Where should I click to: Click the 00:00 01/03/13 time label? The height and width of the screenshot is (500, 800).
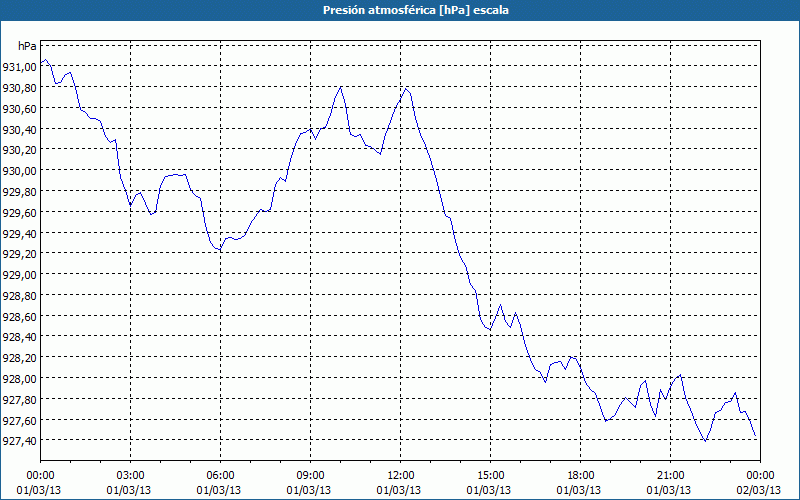tap(39, 483)
